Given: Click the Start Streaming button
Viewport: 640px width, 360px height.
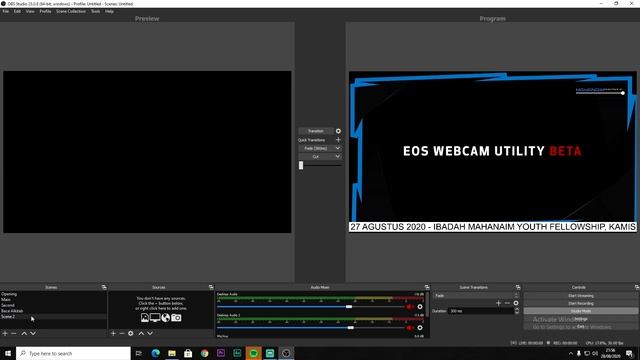Looking at the screenshot, I should (x=581, y=296).
